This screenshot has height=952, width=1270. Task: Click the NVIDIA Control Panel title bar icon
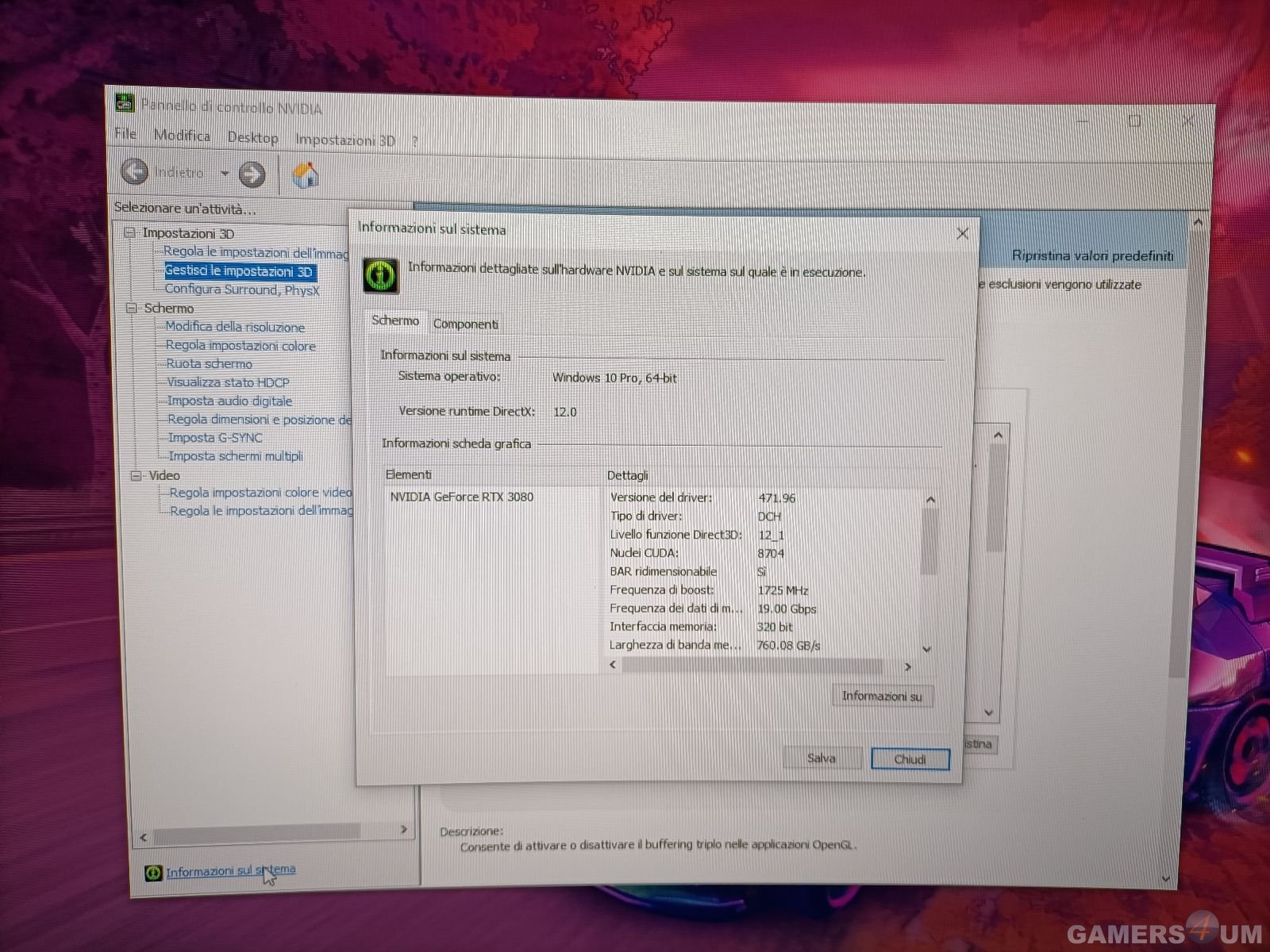click(x=125, y=102)
